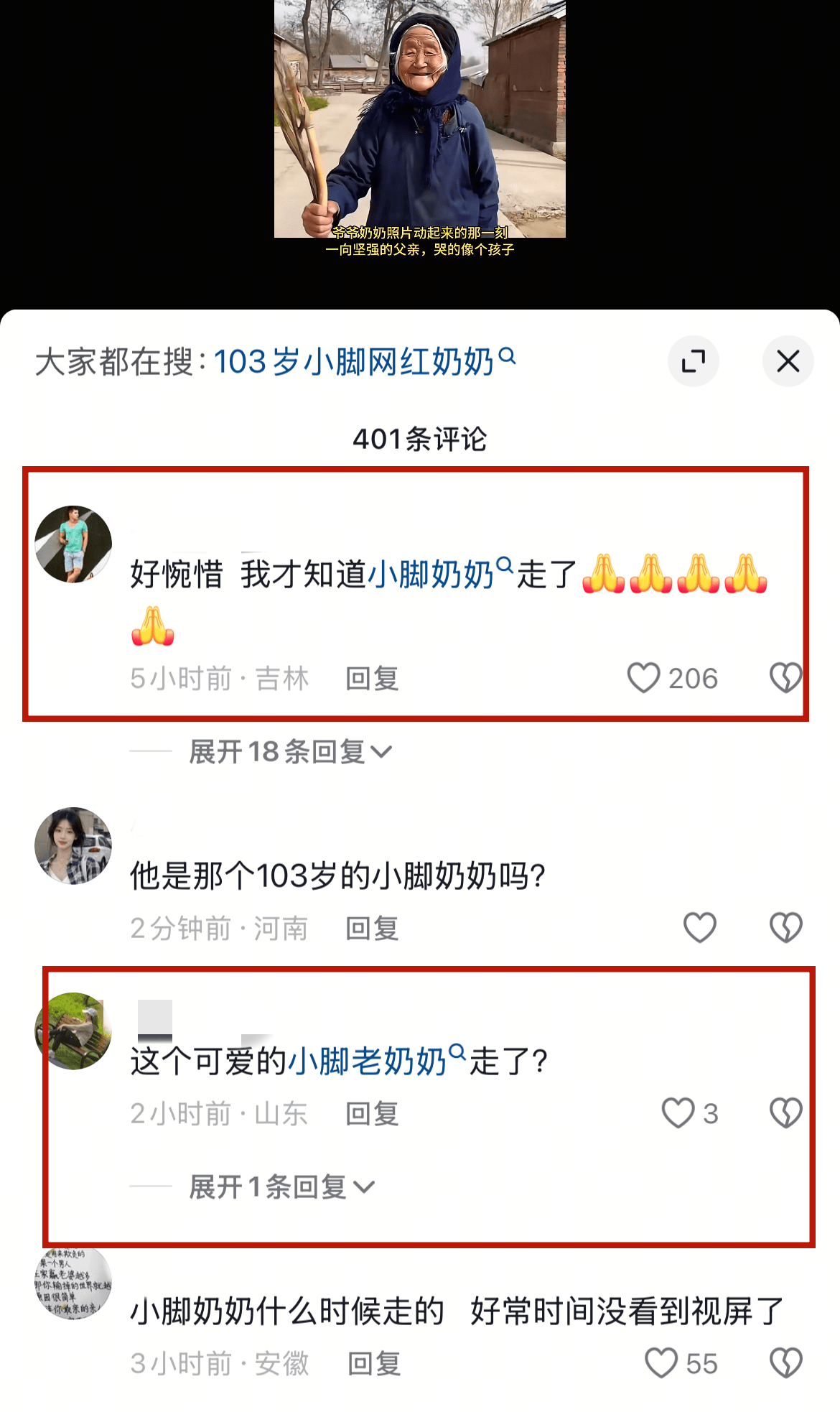Dislike the 河南 comment posted 2 minutes ago
Image resolution: width=840 pixels, height=1412 pixels.
tap(785, 927)
